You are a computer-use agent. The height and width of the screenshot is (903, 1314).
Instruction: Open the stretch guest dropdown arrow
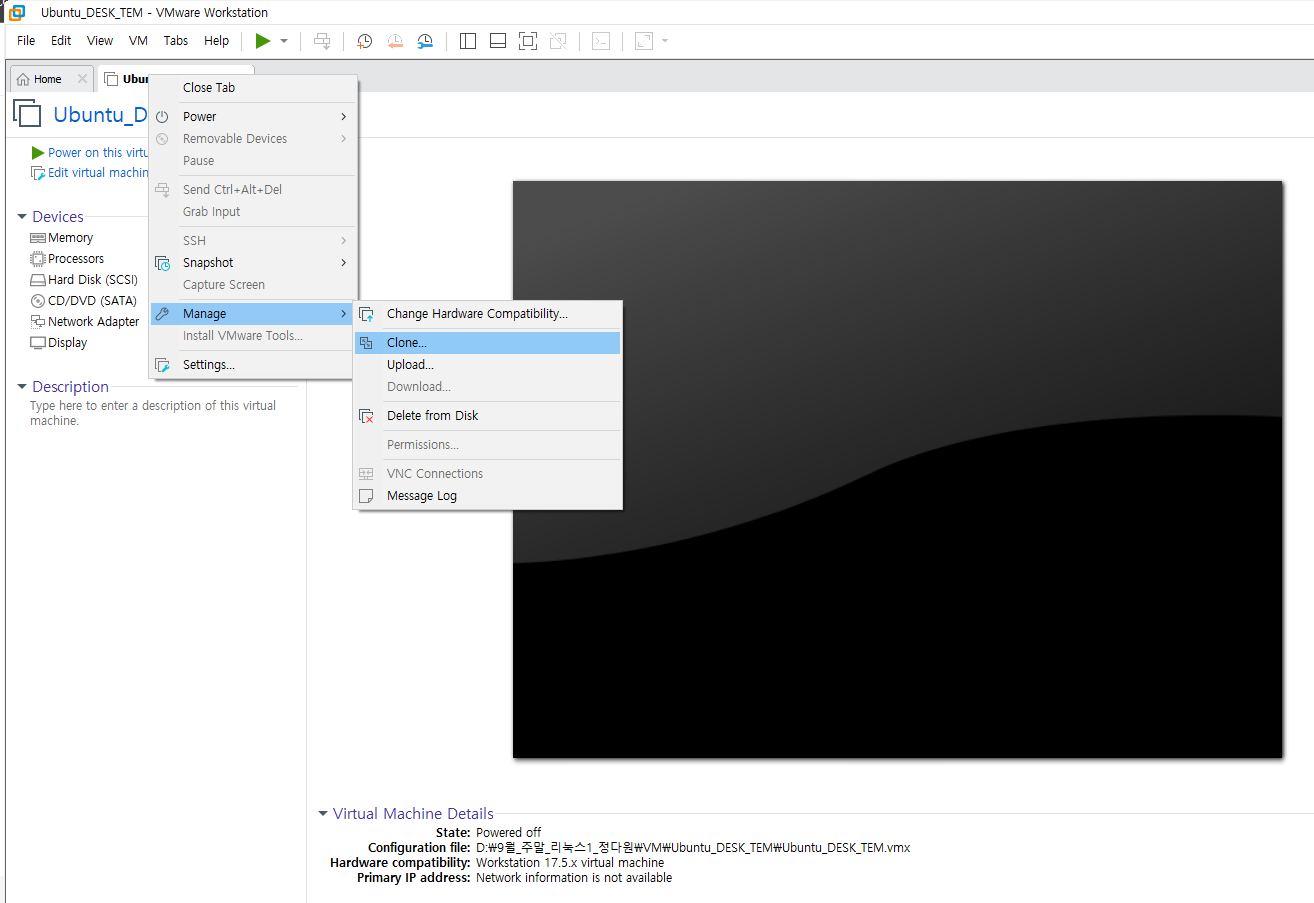665,41
